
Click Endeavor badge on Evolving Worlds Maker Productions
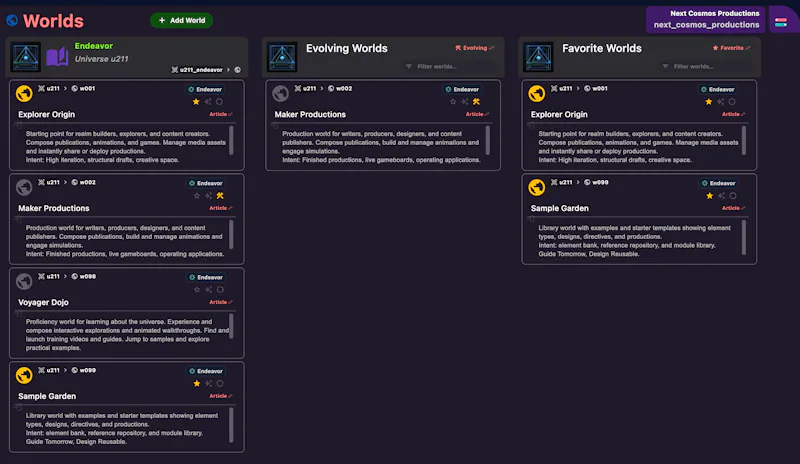coord(462,89)
